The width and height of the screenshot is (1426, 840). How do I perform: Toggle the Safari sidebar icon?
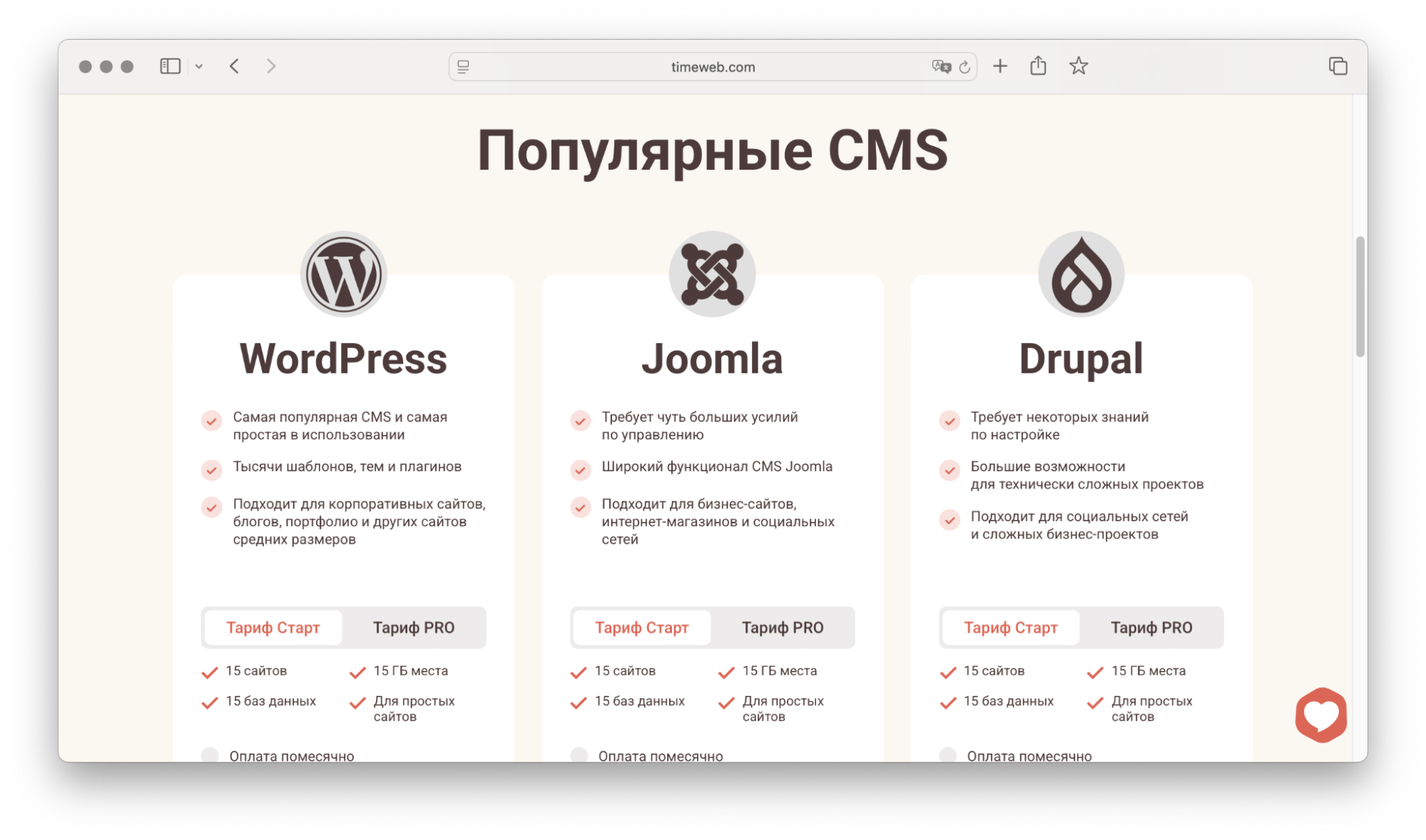click(170, 66)
